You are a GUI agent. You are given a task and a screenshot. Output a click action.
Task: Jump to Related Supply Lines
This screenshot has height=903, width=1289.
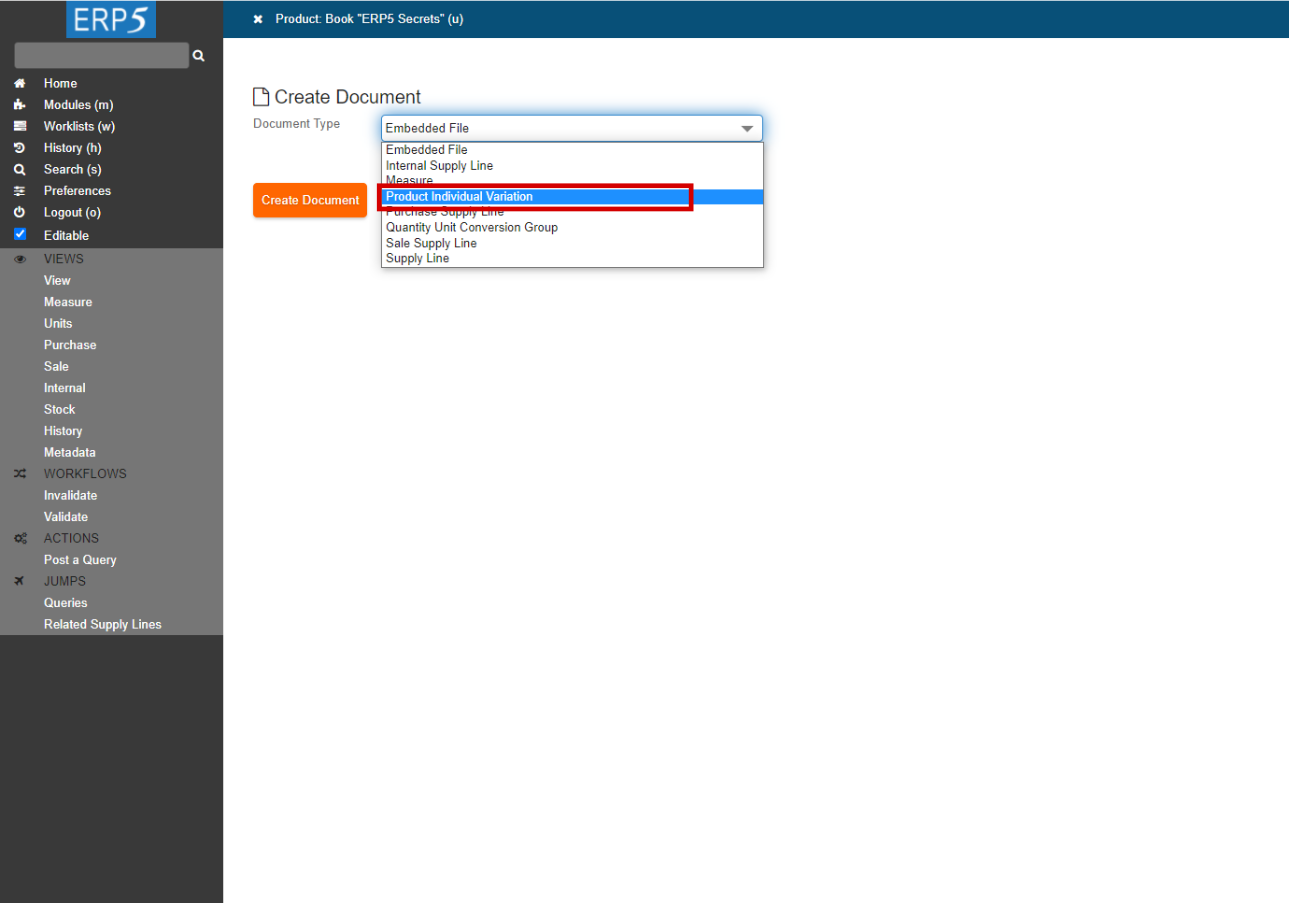[102, 625]
